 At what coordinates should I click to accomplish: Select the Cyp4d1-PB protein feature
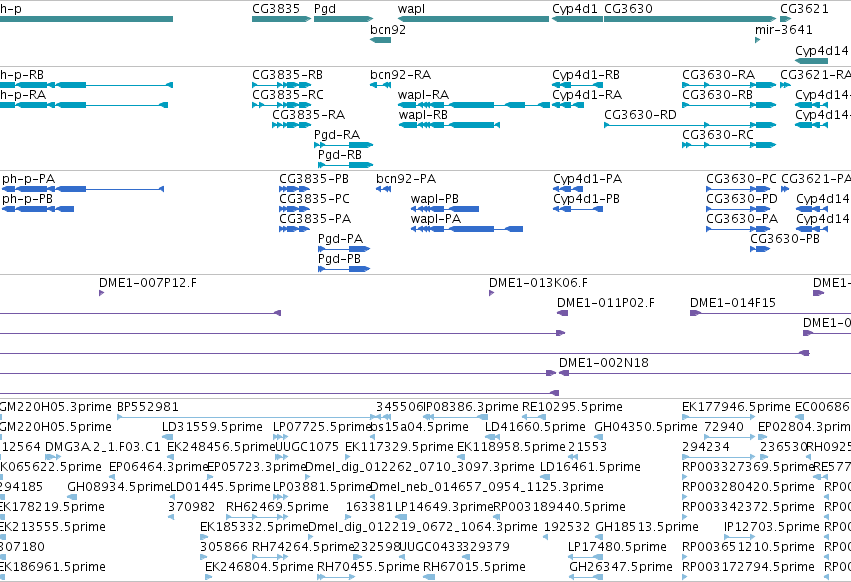[x=578, y=209]
